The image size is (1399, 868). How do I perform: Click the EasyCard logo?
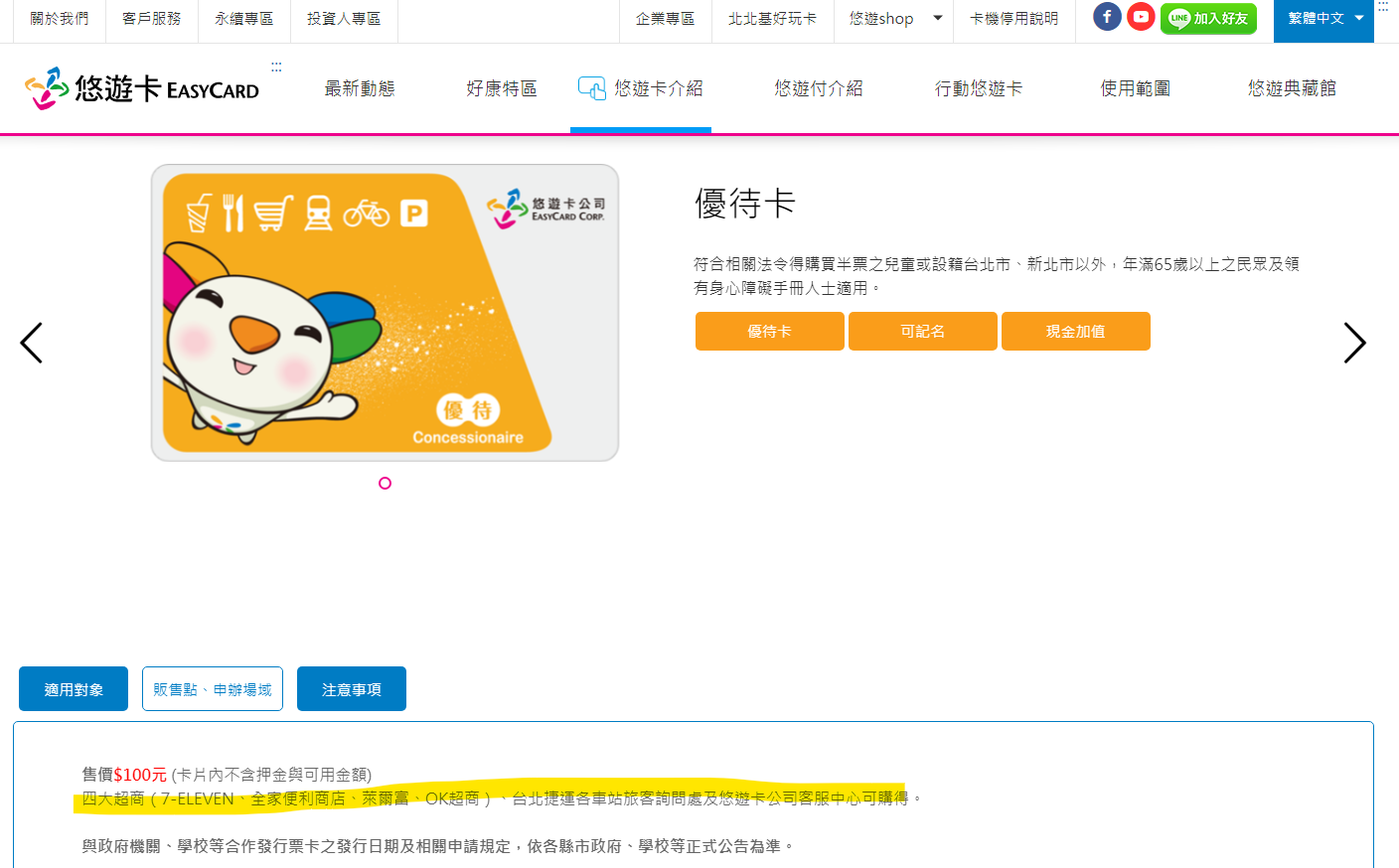point(142,88)
